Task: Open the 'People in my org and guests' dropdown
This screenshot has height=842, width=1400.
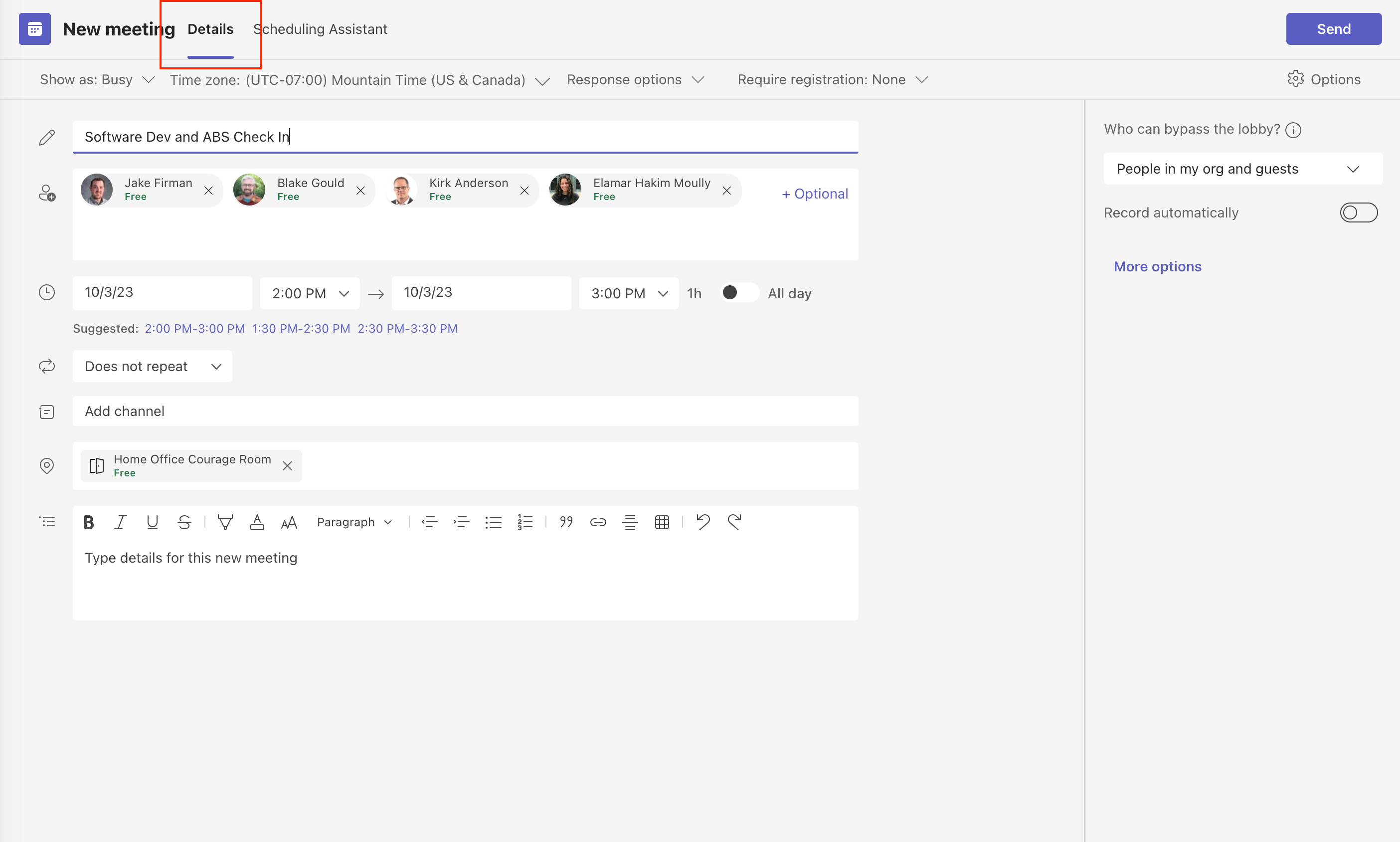Action: 1244,169
